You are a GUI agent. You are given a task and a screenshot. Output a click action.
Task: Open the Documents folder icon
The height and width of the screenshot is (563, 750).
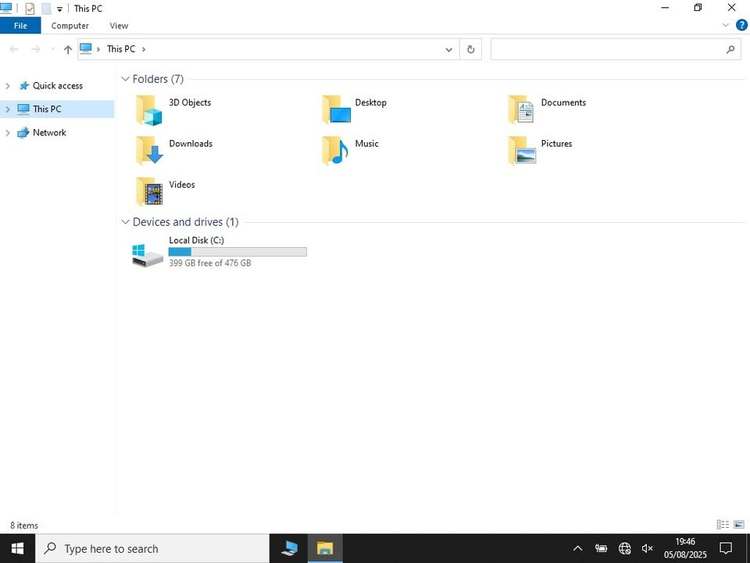[521, 110]
